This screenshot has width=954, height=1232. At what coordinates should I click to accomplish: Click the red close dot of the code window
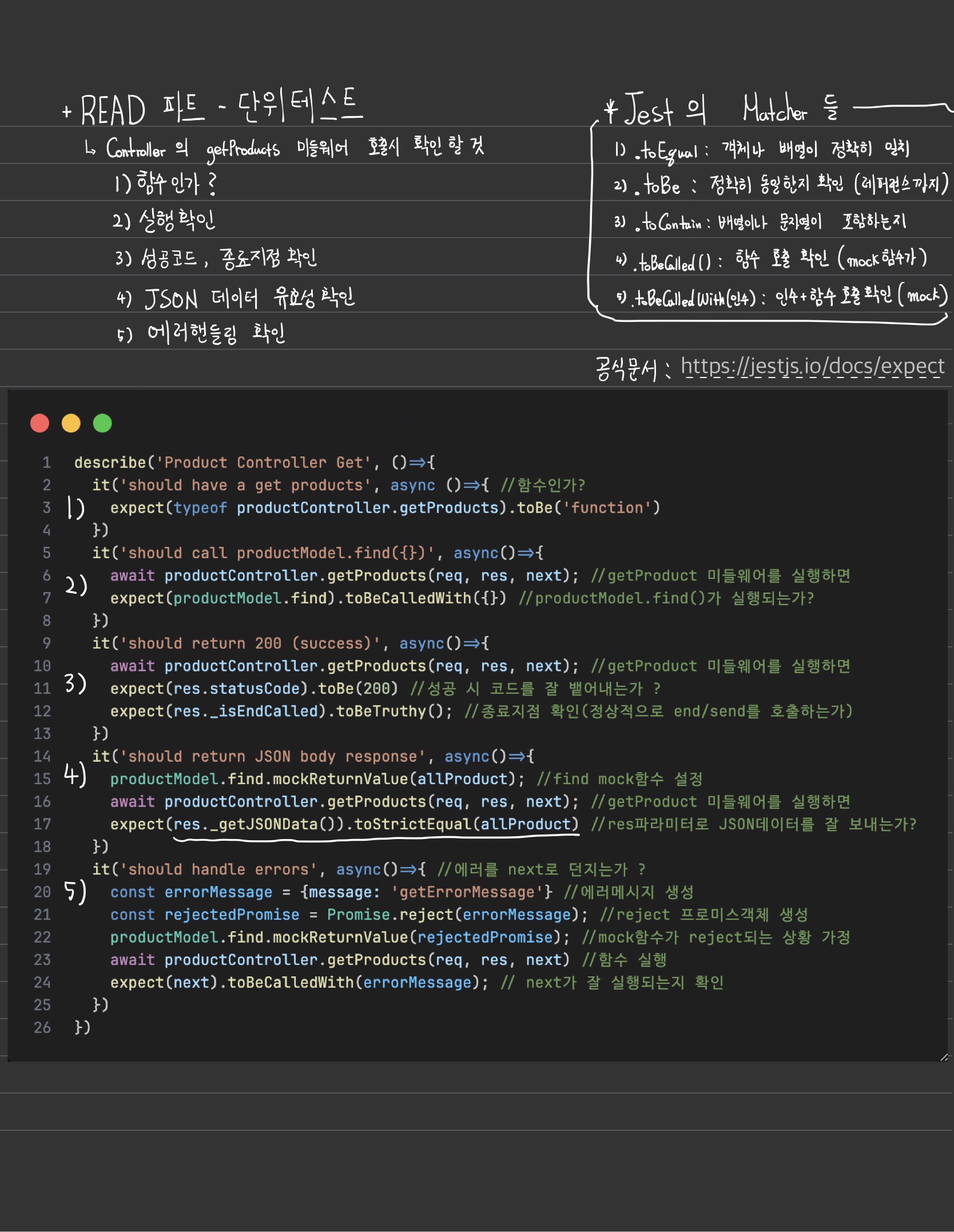39,423
